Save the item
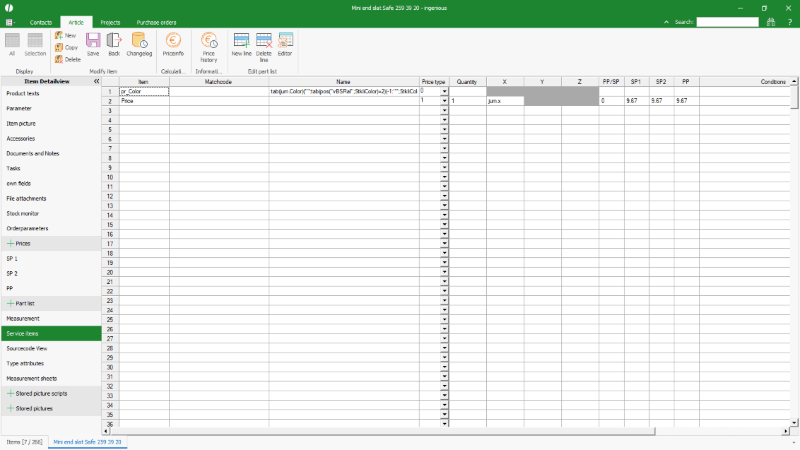 [93, 44]
